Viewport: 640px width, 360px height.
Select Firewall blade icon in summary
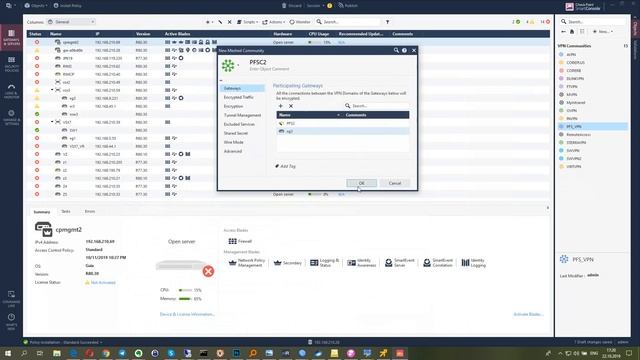click(240, 241)
